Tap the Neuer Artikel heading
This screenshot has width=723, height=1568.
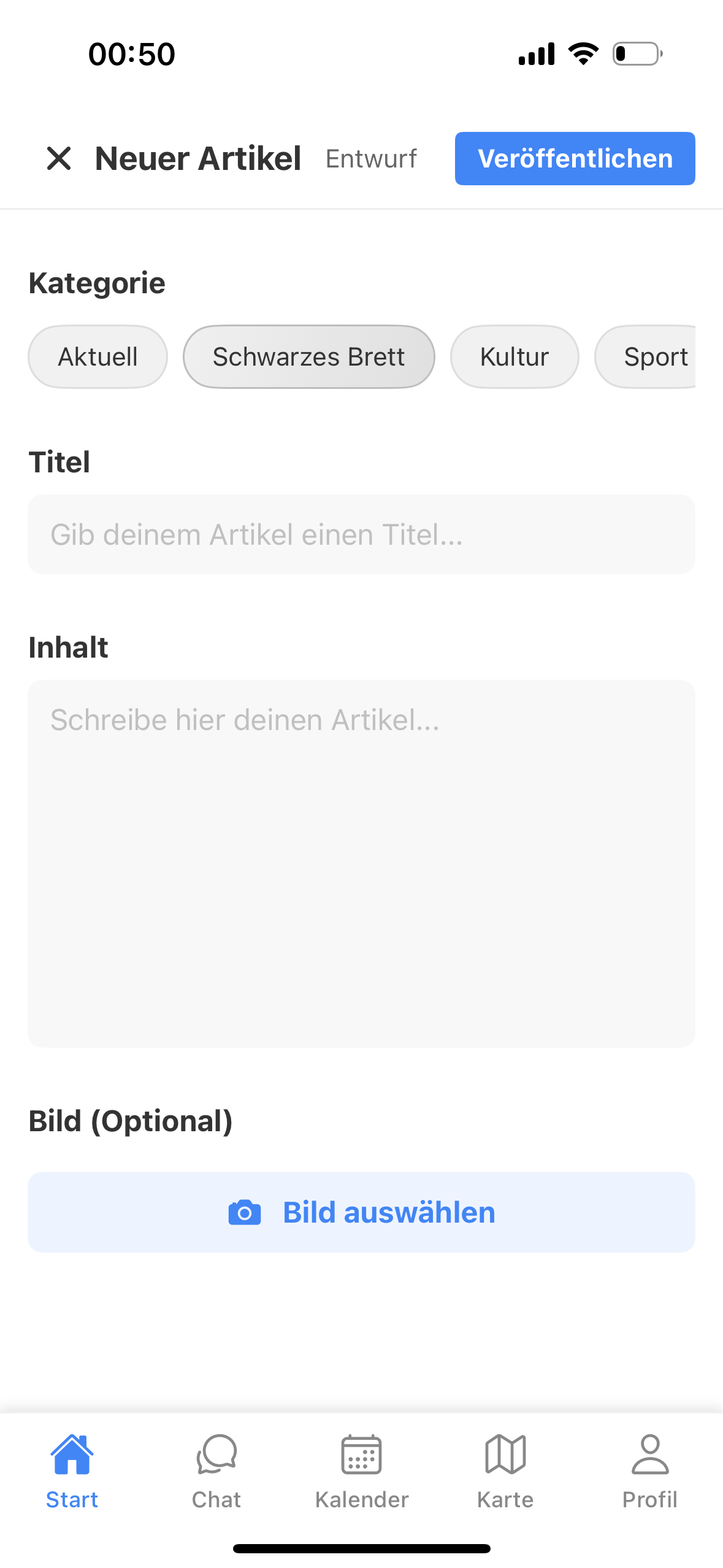(198, 159)
